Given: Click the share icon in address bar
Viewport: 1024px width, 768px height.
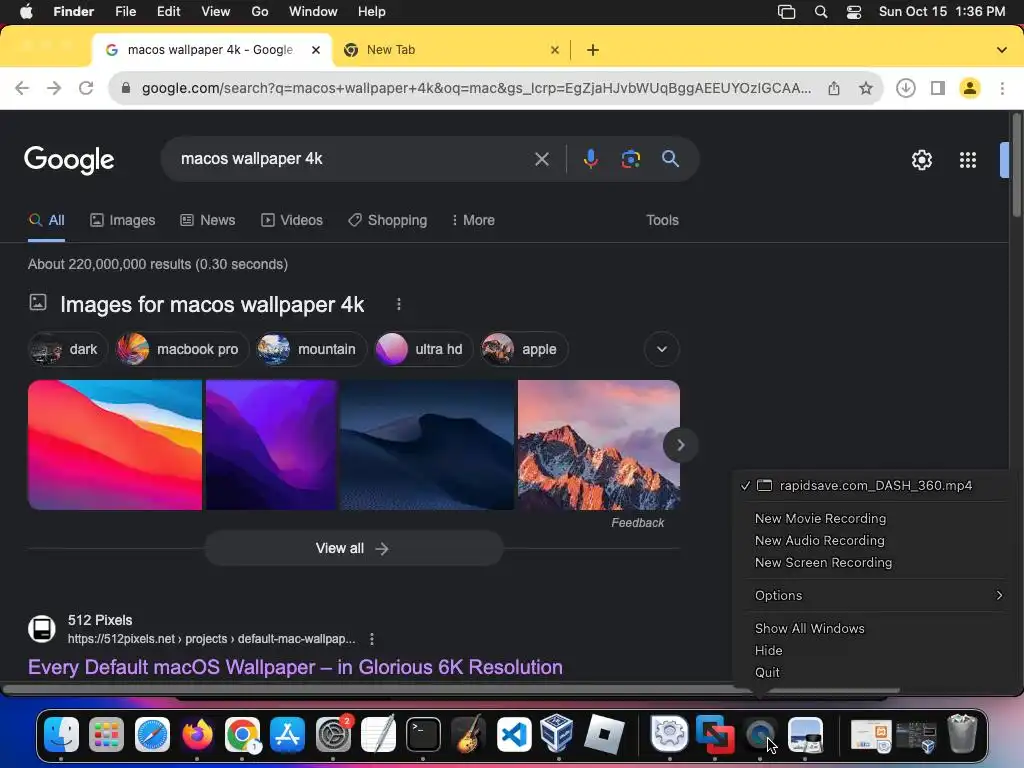Looking at the screenshot, I should point(834,88).
